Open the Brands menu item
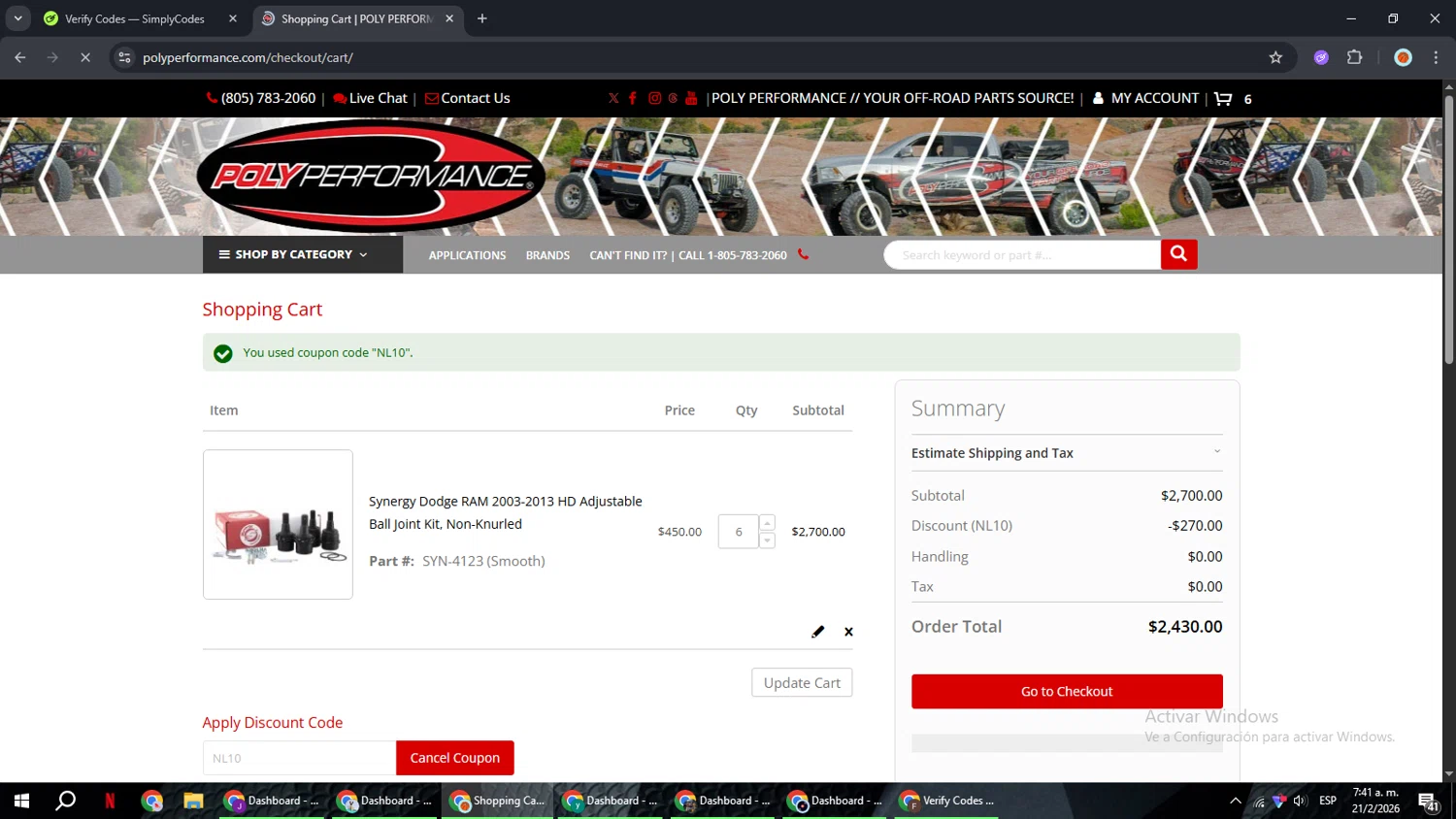The image size is (1456, 819). 547,255
